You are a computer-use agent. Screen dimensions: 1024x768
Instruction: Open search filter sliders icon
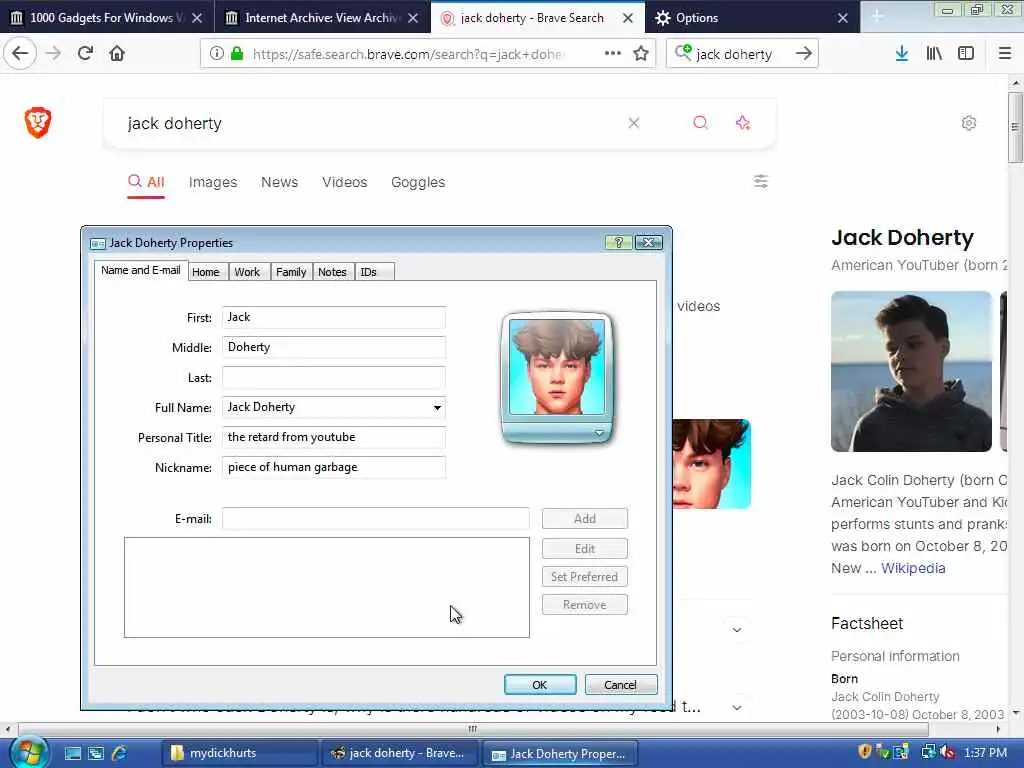(x=761, y=182)
